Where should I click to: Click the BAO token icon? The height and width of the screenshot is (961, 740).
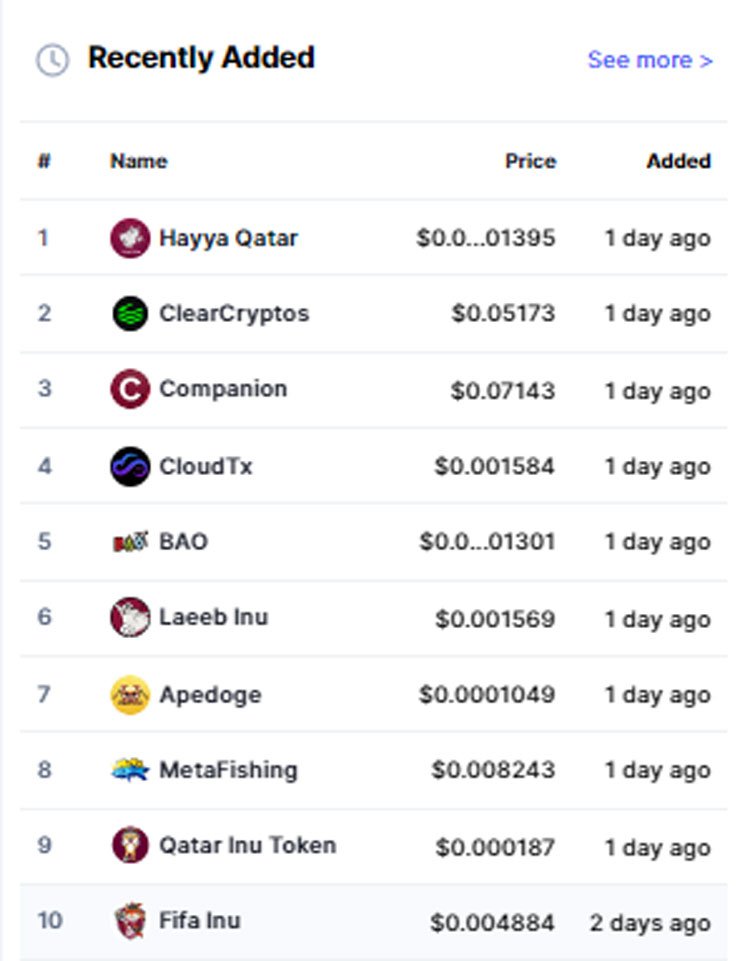130,542
